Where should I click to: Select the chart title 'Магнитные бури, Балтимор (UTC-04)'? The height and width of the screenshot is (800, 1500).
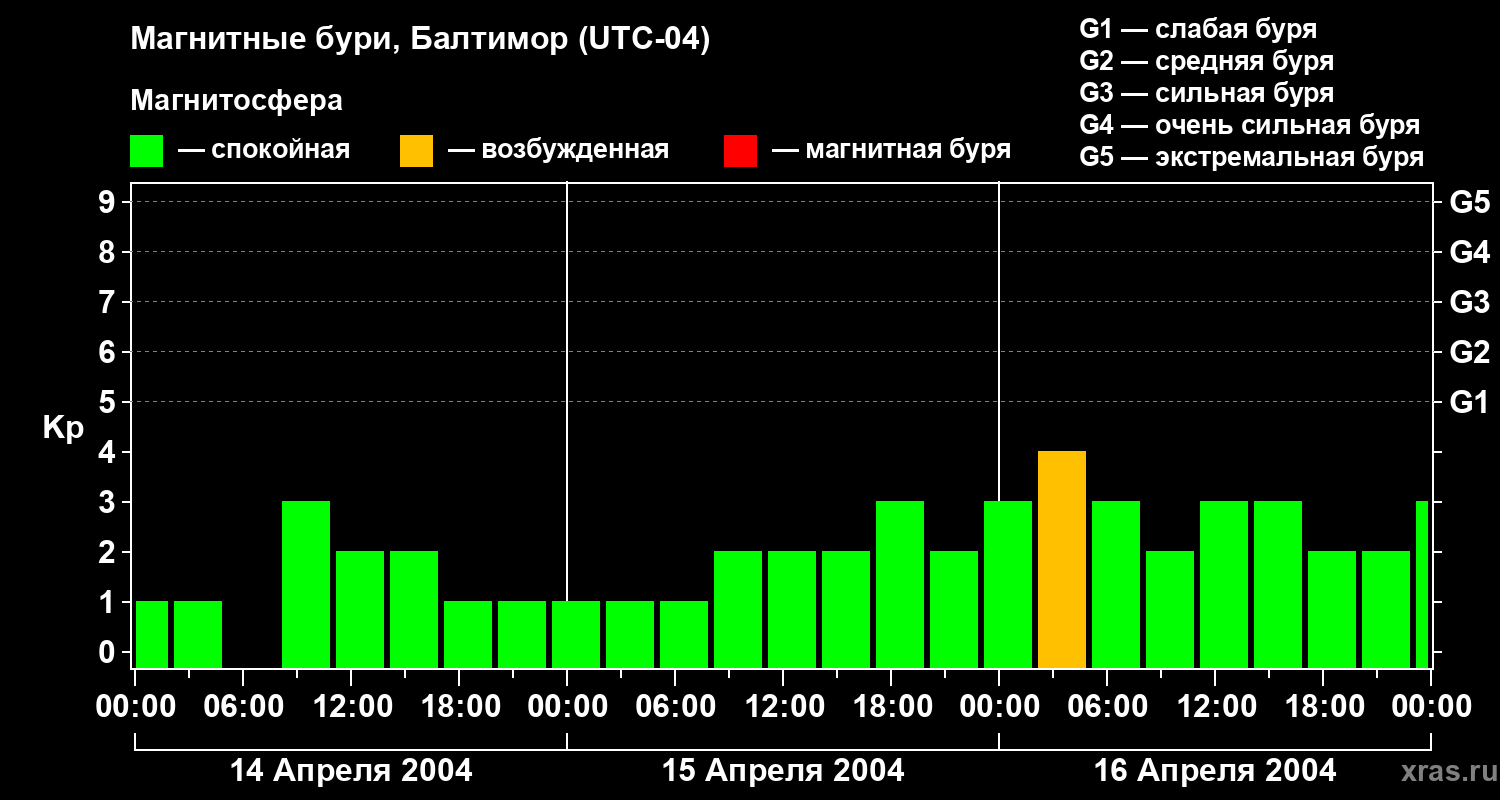click(x=420, y=41)
